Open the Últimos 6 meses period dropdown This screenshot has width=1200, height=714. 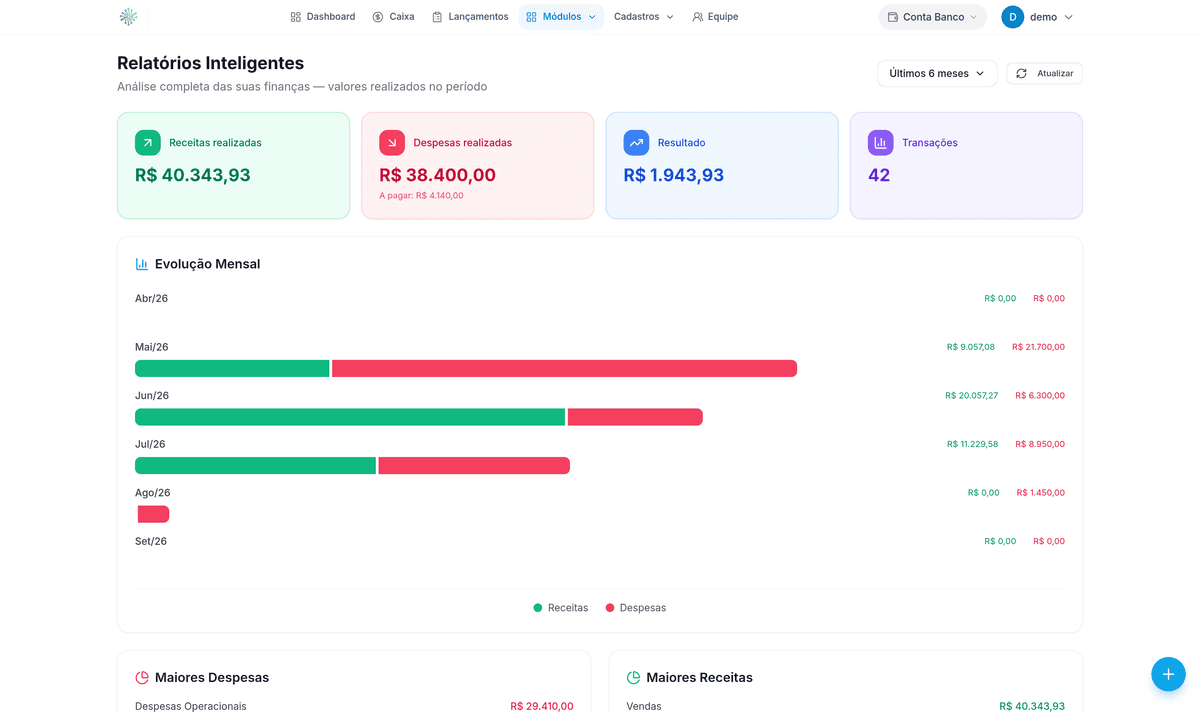[x=937, y=73]
